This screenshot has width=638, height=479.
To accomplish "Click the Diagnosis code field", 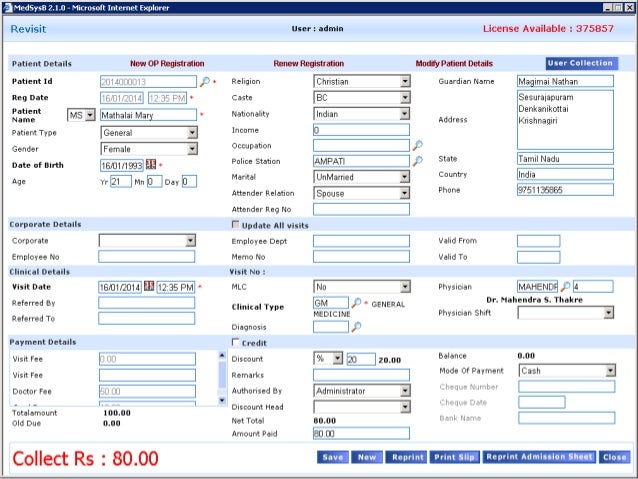I will 331,327.
